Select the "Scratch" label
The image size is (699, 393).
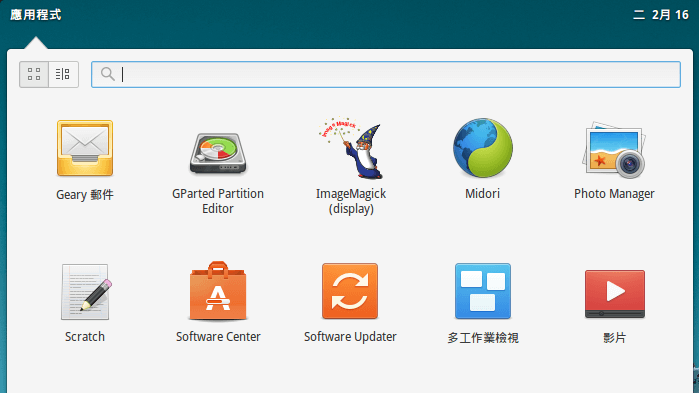pos(85,337)
